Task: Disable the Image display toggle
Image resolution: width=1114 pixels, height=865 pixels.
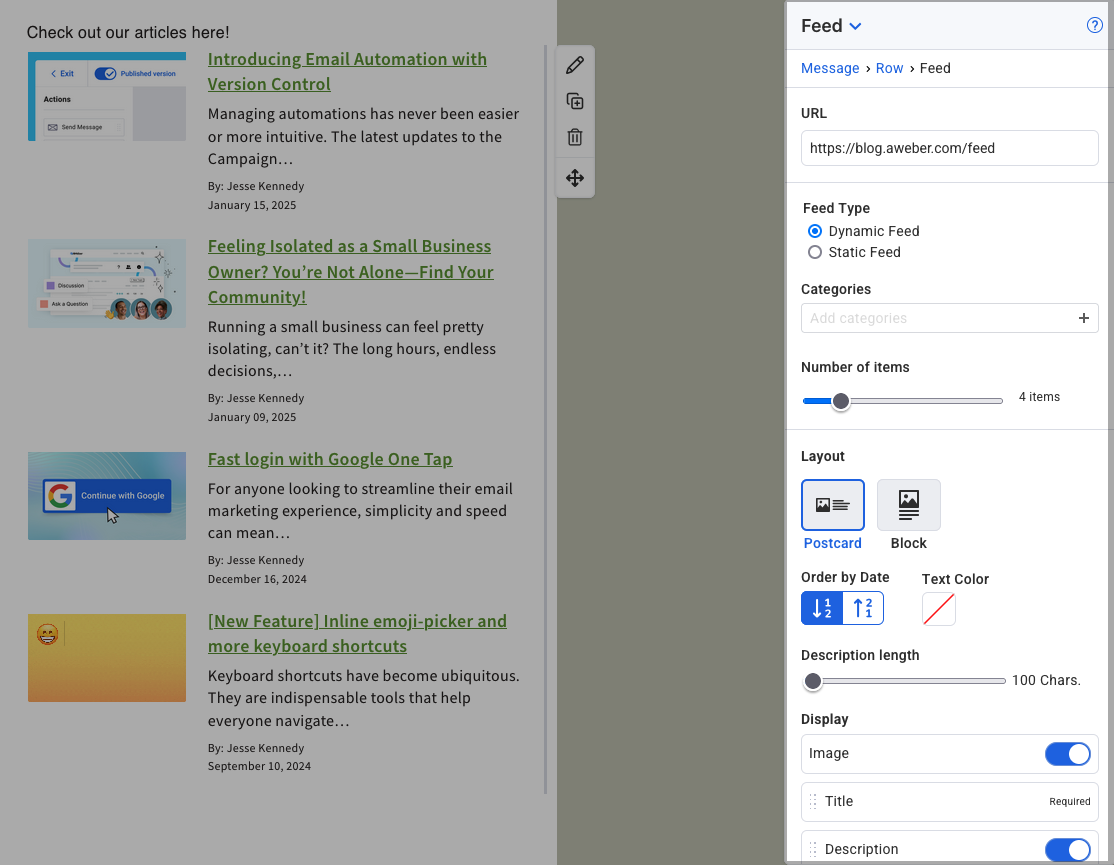Action: [x=1067, y=754]
